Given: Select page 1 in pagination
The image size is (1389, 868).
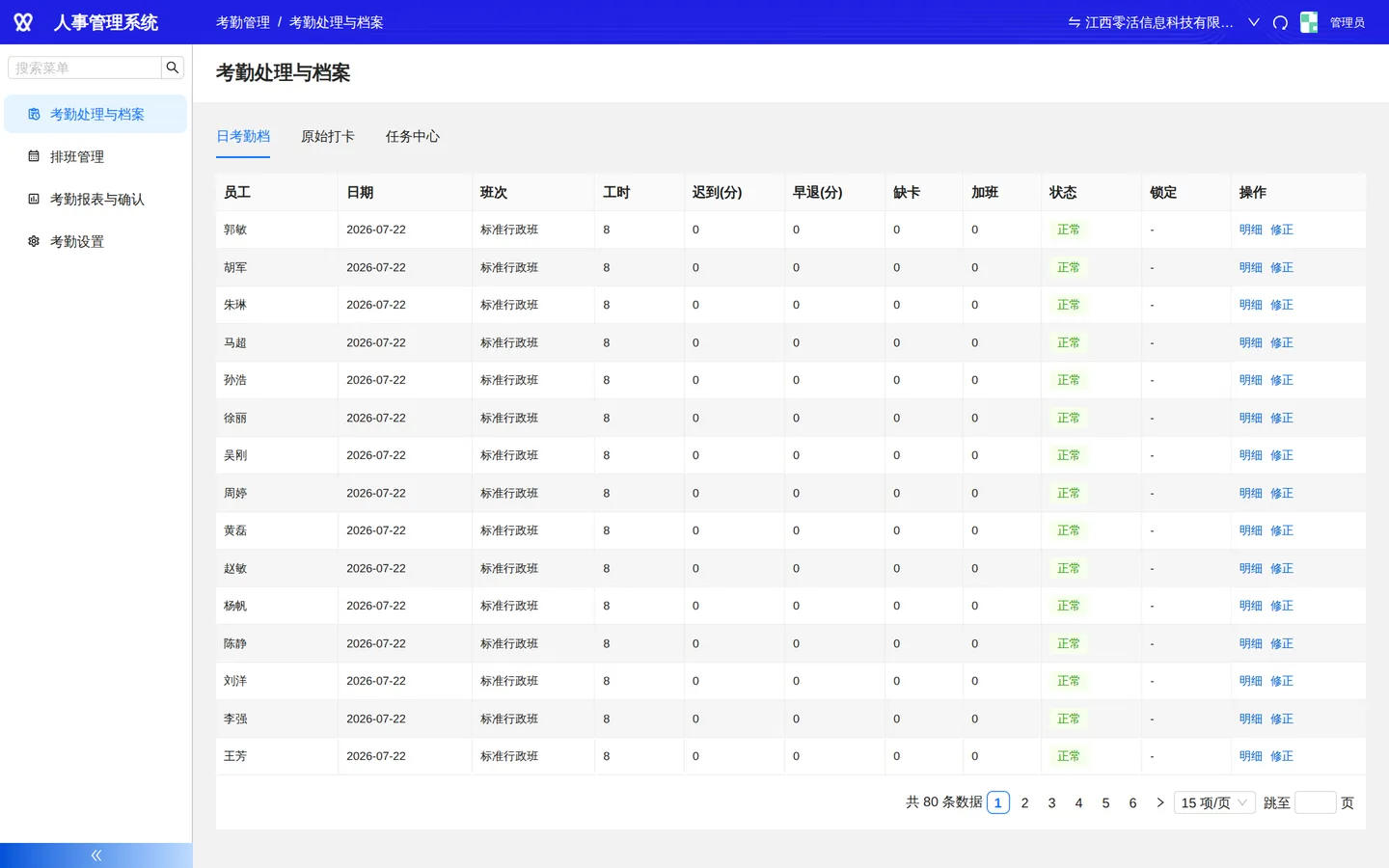Looking at the screenshot, I should click(998, 802).
